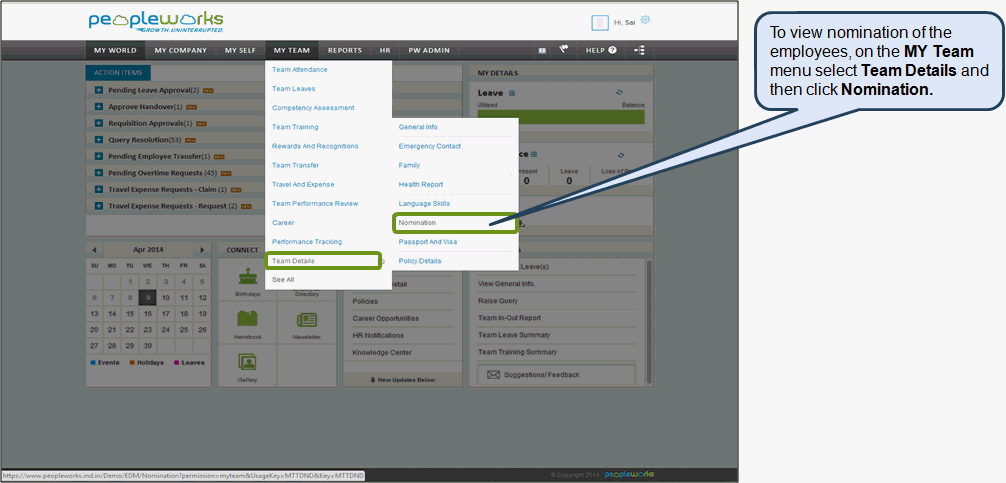Choose Emergency Contact submenu item

[x=430, y=146]
